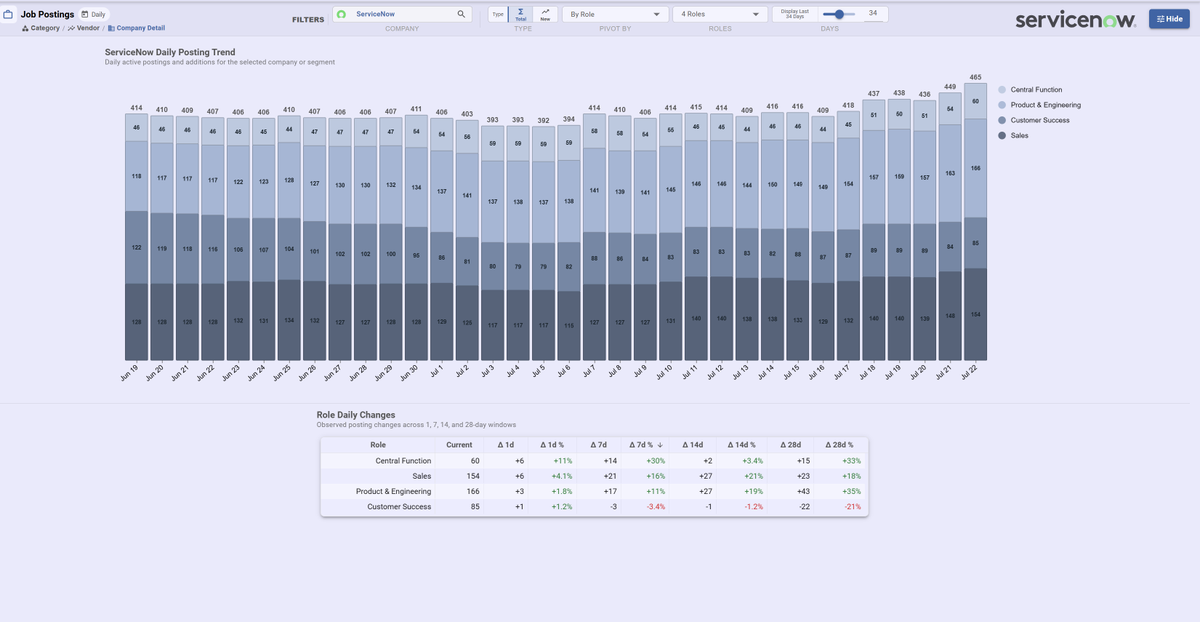Toggle Sales legend entry
Screen dimensions: 1200x622
point(1013,135)
